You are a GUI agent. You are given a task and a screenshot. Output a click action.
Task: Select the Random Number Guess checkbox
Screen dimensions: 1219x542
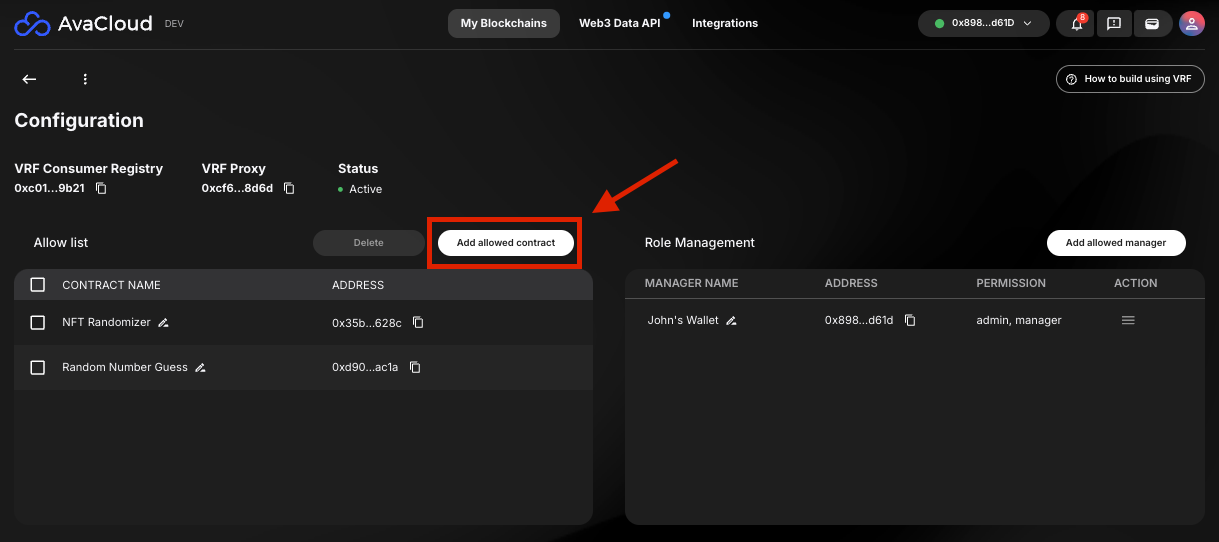click(38, 367)
